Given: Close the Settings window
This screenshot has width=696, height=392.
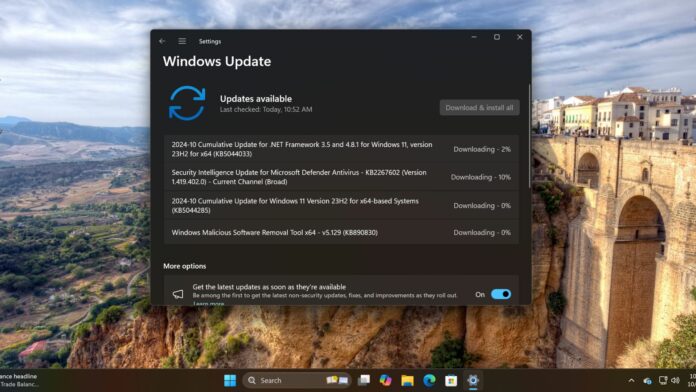Looking at the screenshot, I should pyautogui.click(x=519, y=37).
